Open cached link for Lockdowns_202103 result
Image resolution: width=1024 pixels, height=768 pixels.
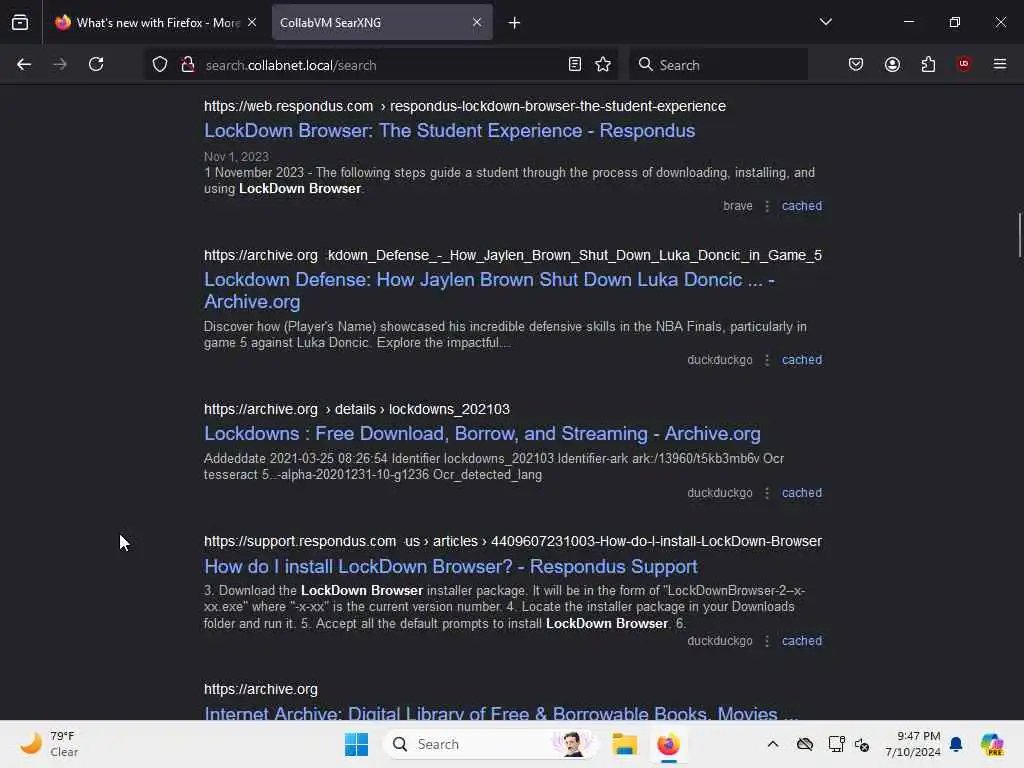click(x=801, y=493)
